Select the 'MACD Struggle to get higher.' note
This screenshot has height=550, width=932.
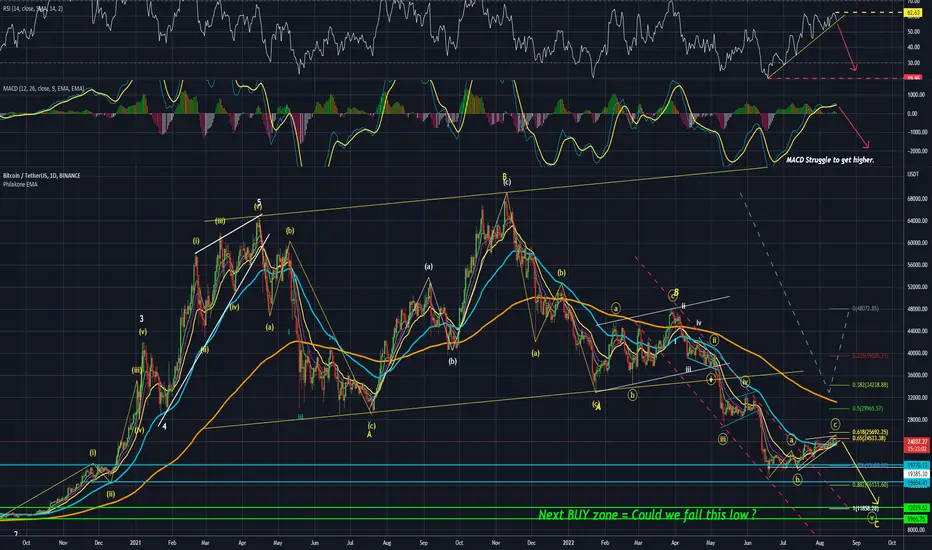(830, 160)
